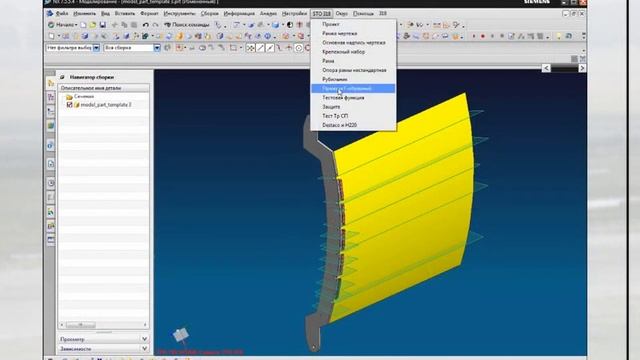Image resolution: width=640 pixels, height=360 pixels.
Task: Select Сечения folder in navigator
Action: tap(84, 97)
